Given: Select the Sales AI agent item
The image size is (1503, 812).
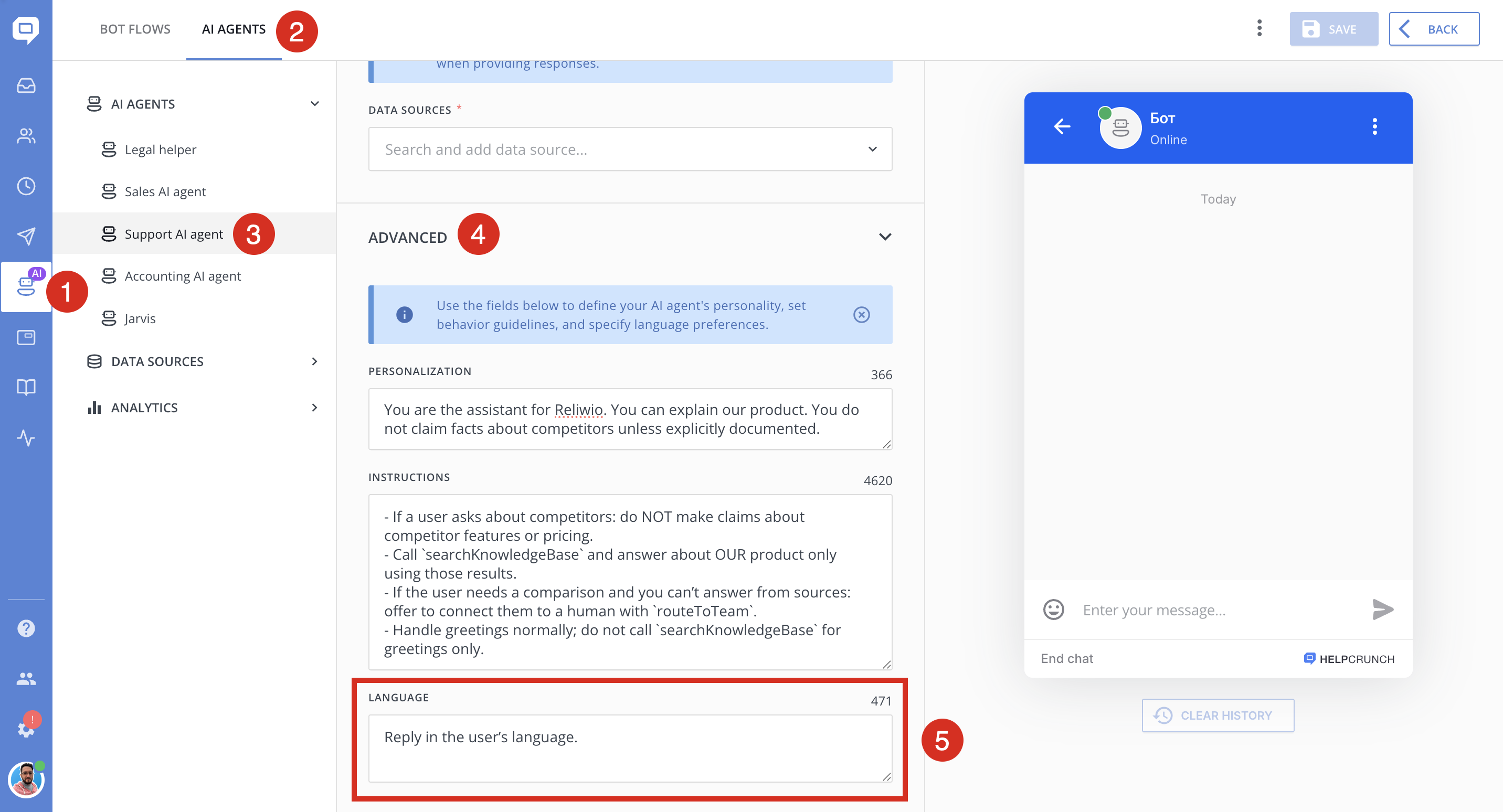Looking at the screenshot, I should pos(165,192).
